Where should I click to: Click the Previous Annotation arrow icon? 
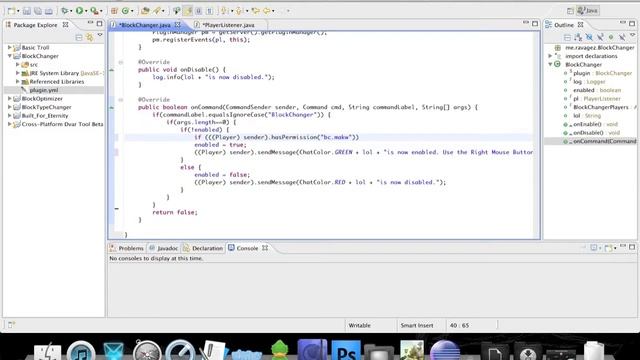(239, 11)
